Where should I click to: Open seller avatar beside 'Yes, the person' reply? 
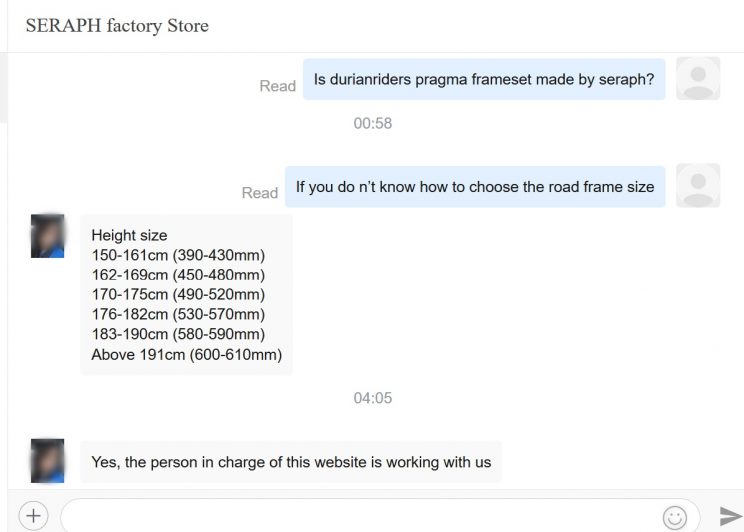47,461
